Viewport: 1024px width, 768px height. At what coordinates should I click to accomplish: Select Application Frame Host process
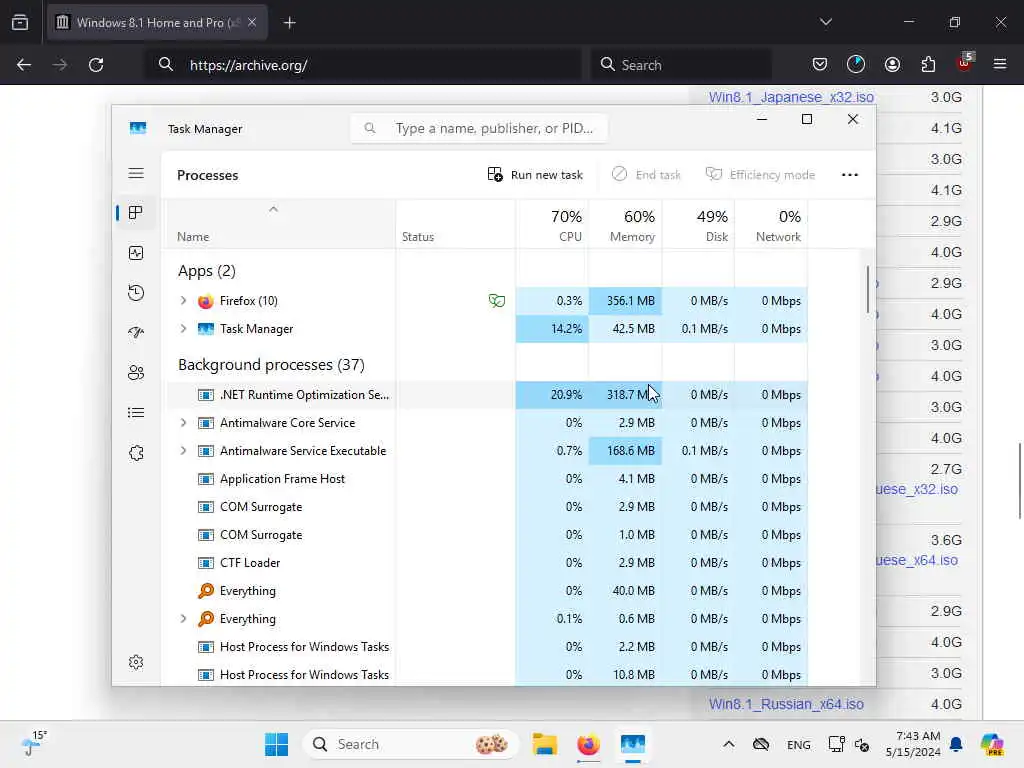pos(487,479)
